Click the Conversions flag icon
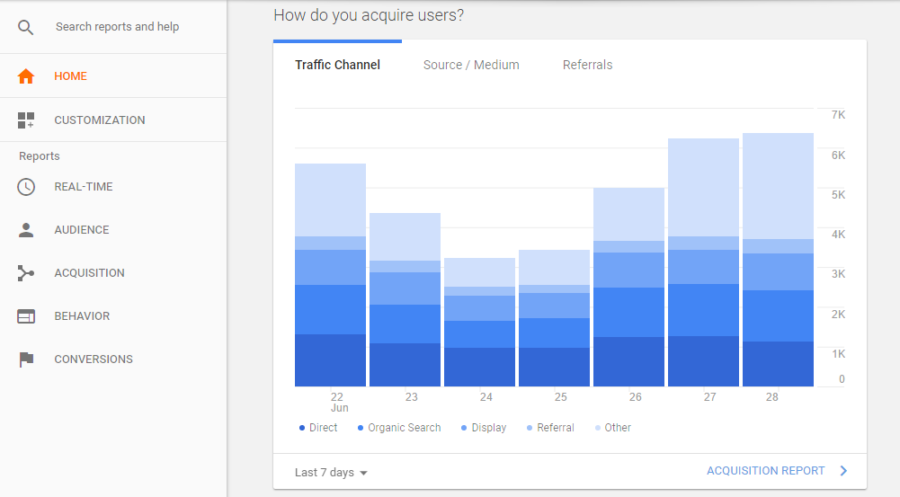The height and width of the screenshot is (497, 900). (x=26, y=359)
